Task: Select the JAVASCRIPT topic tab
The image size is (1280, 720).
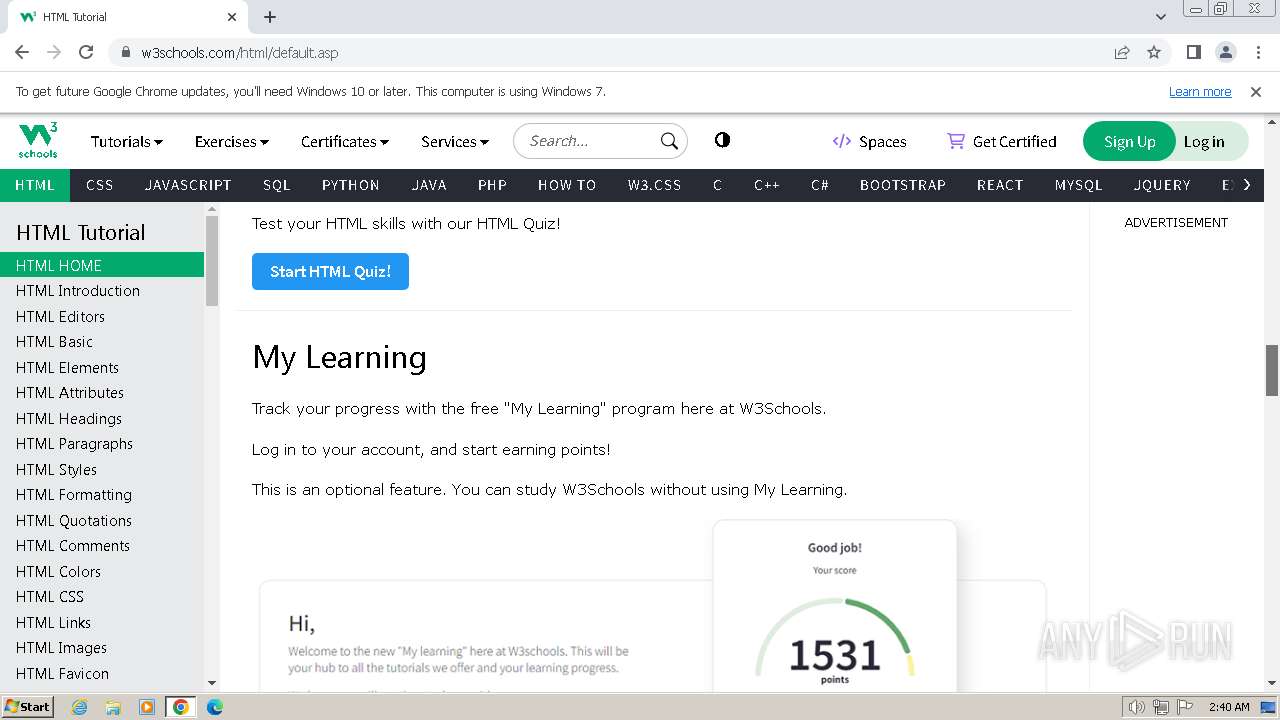Action: coord(188,185)
